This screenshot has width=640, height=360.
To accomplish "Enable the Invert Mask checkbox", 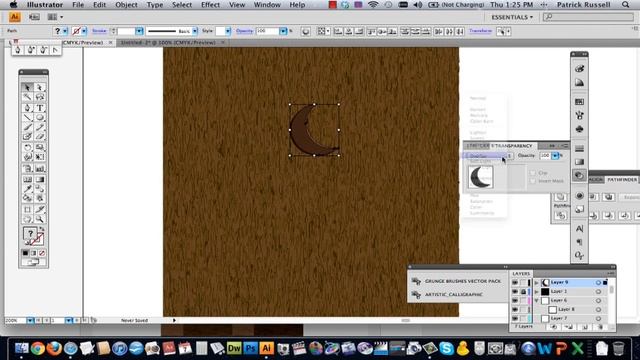I will (533, 181).
